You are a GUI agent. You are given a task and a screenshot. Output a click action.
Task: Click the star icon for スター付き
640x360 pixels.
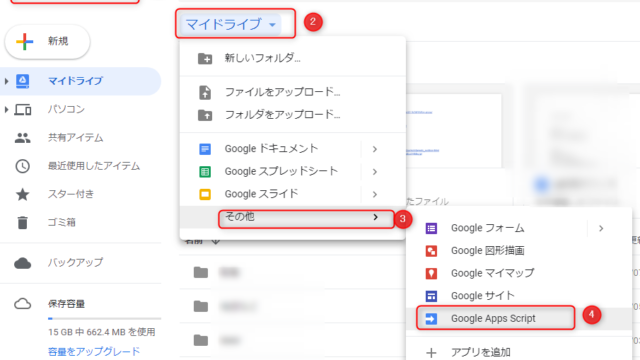pyautogui.click(x=22, y=194)
